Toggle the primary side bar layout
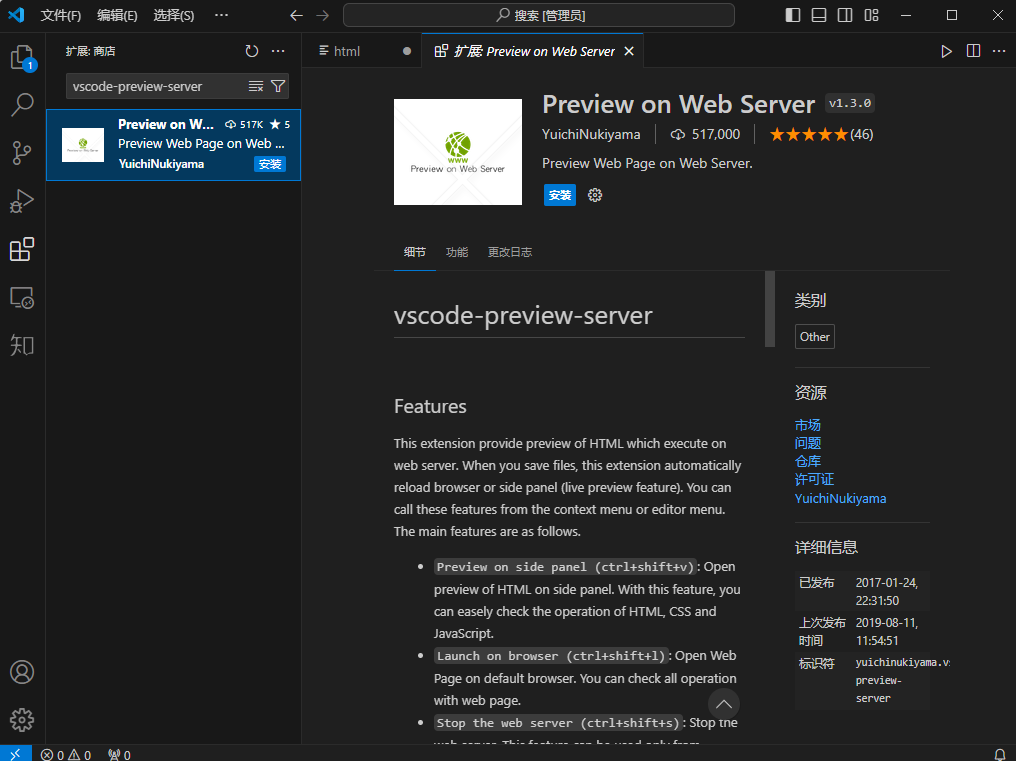 (793, 16)
